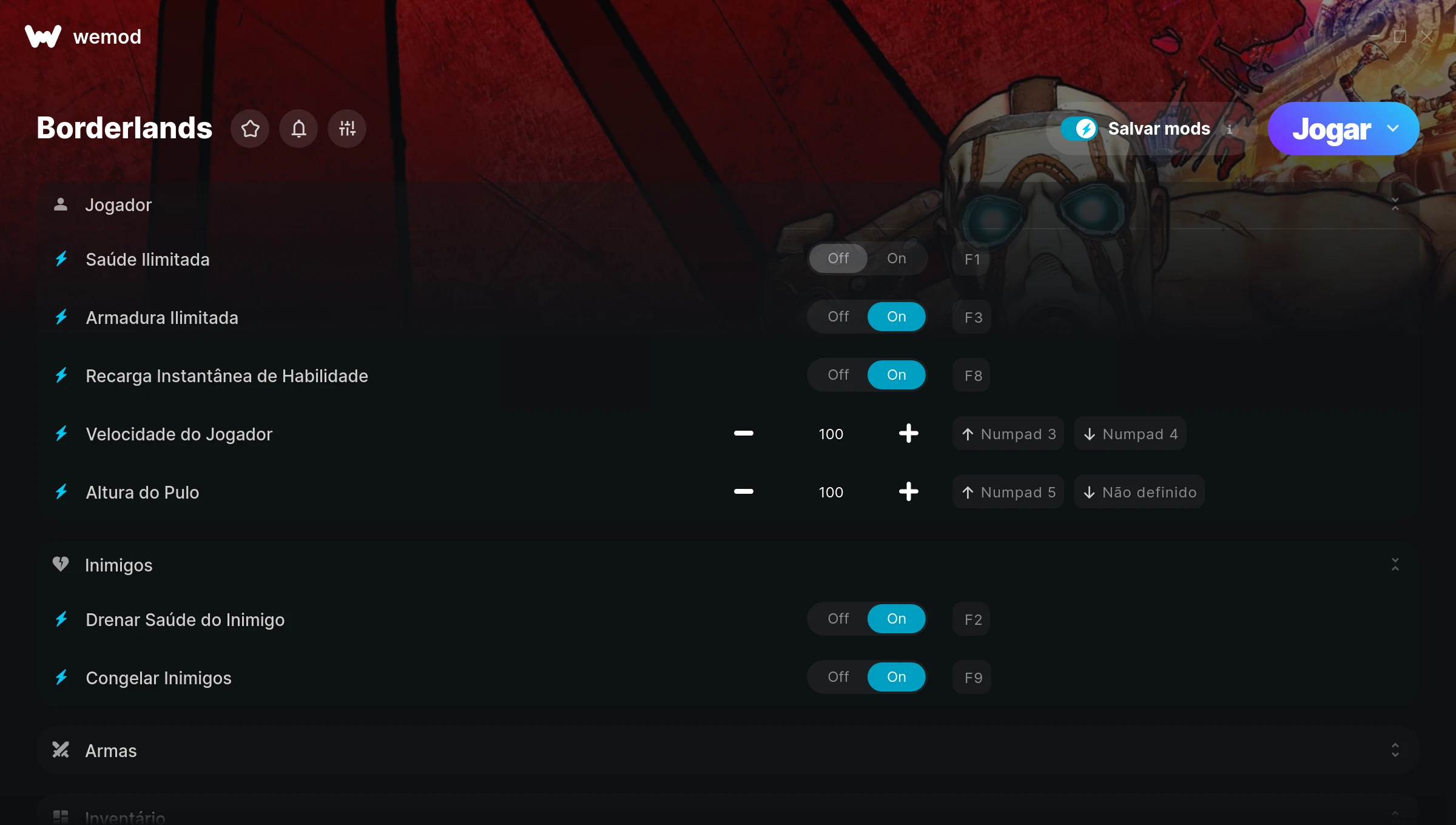This screenshot has height=825, width=1456.
Task: Collapse the Jogador section
Action: pos(1395,204)
